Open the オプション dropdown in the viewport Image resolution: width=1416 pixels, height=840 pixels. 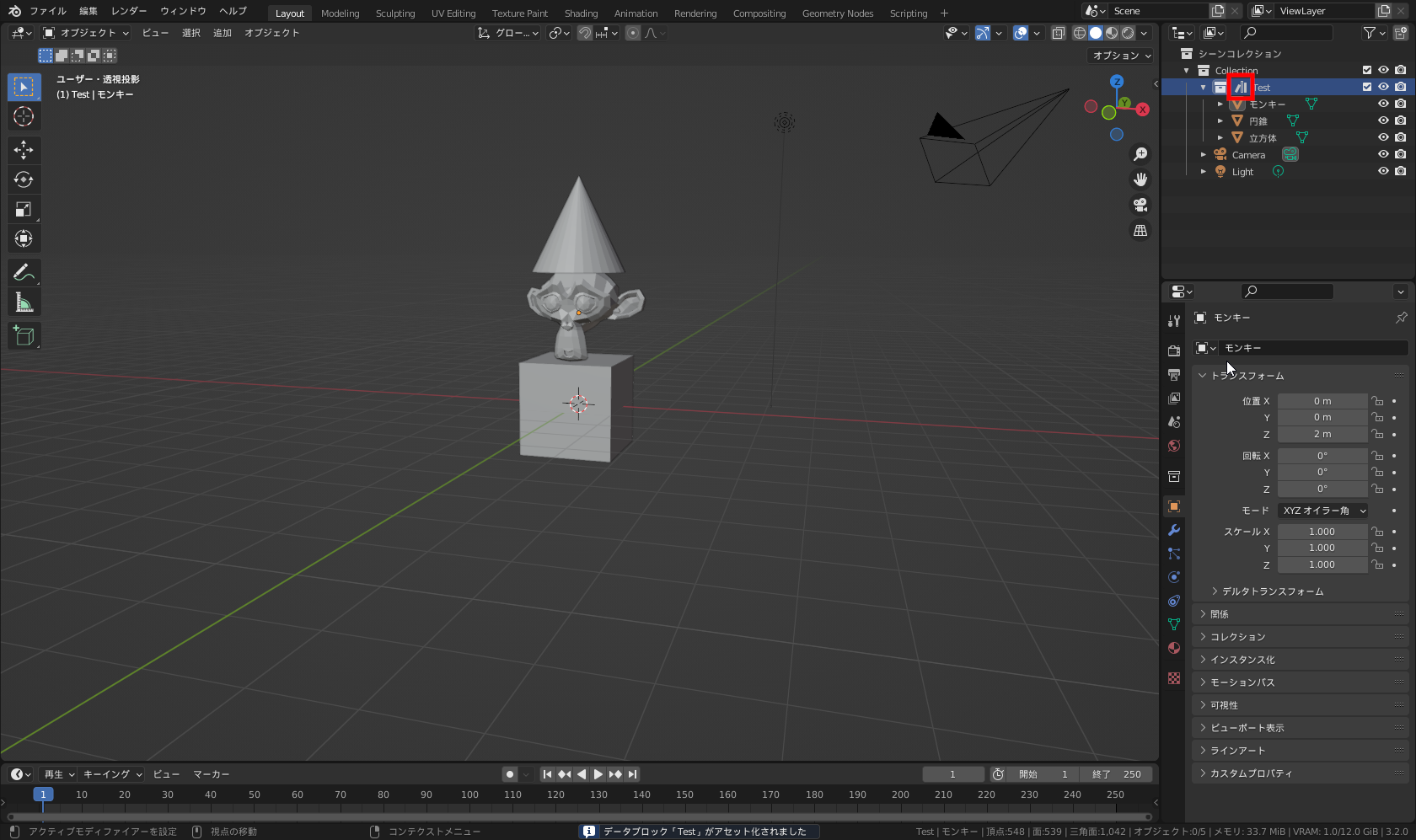1121,56
